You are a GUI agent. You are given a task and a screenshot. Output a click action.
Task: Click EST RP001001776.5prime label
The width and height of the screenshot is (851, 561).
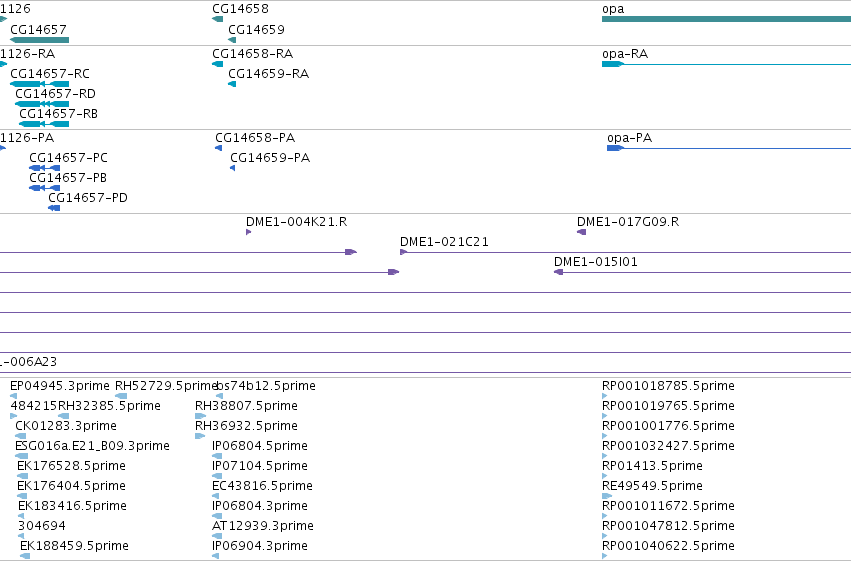[x=668, y=425]
